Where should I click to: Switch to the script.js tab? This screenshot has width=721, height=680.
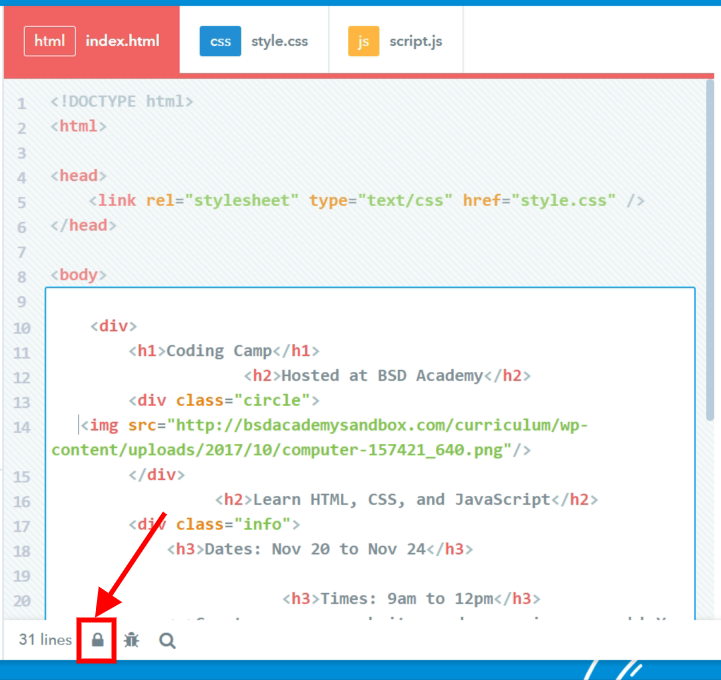396,40
